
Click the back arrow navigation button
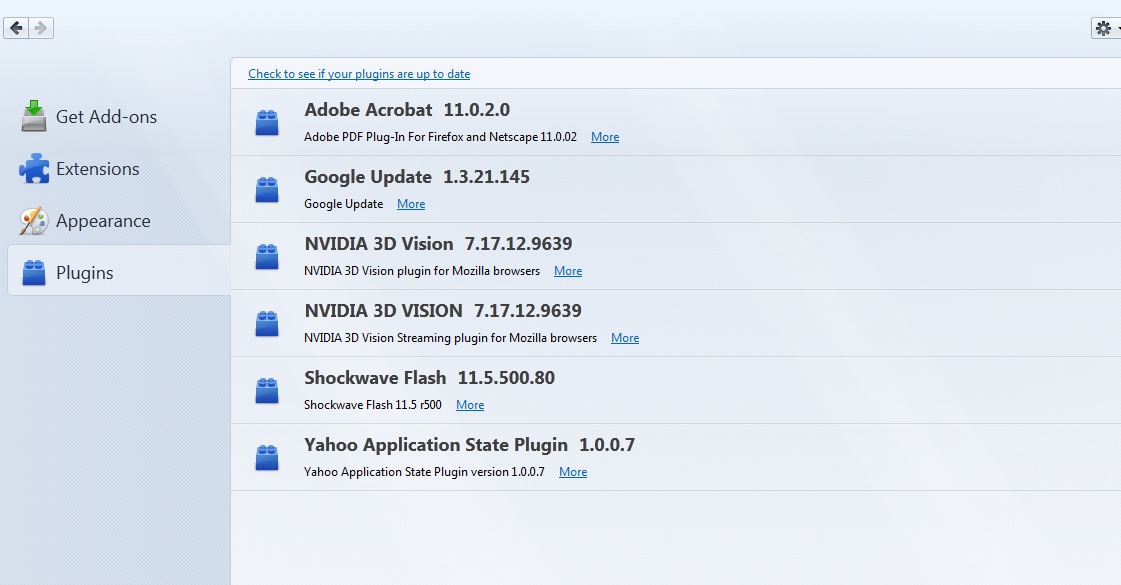click(x=16, y=28)
